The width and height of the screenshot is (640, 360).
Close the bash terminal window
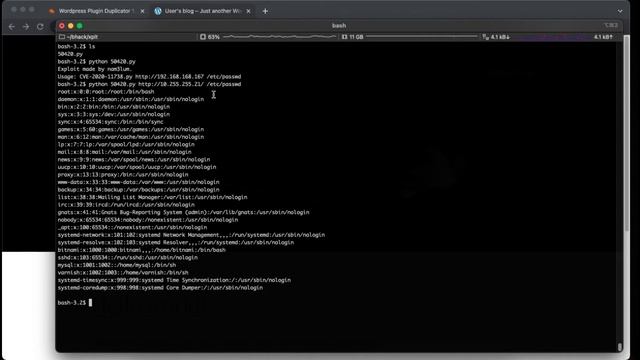tap(62, 26)
